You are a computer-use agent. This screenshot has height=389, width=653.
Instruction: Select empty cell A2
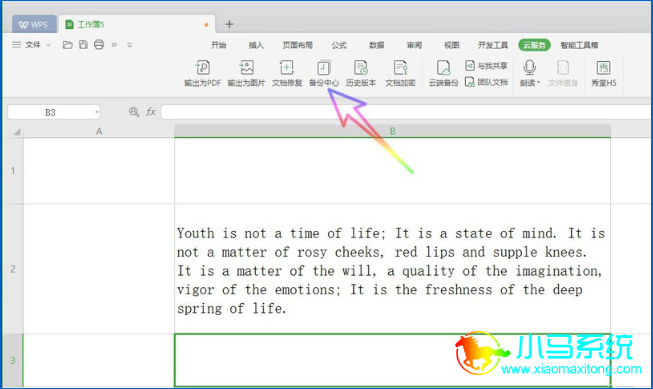(99, 269)
